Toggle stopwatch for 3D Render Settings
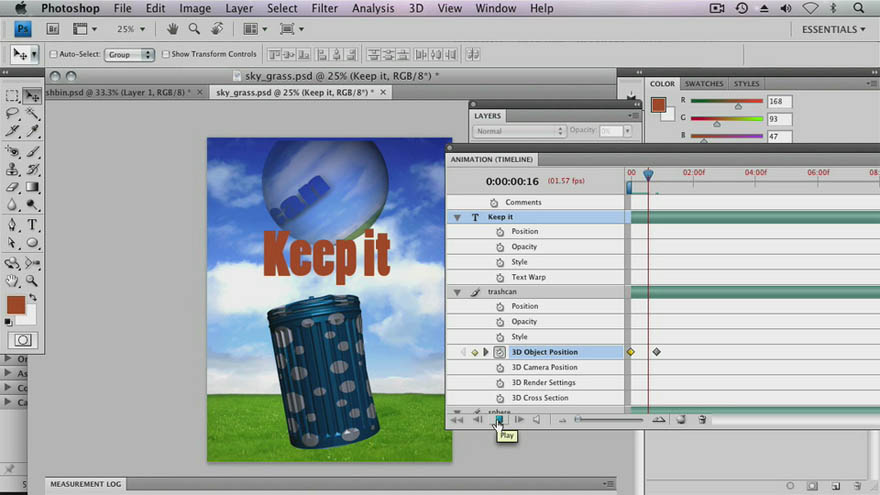This screenshot has width=880, height=495. tap(500, 383)
